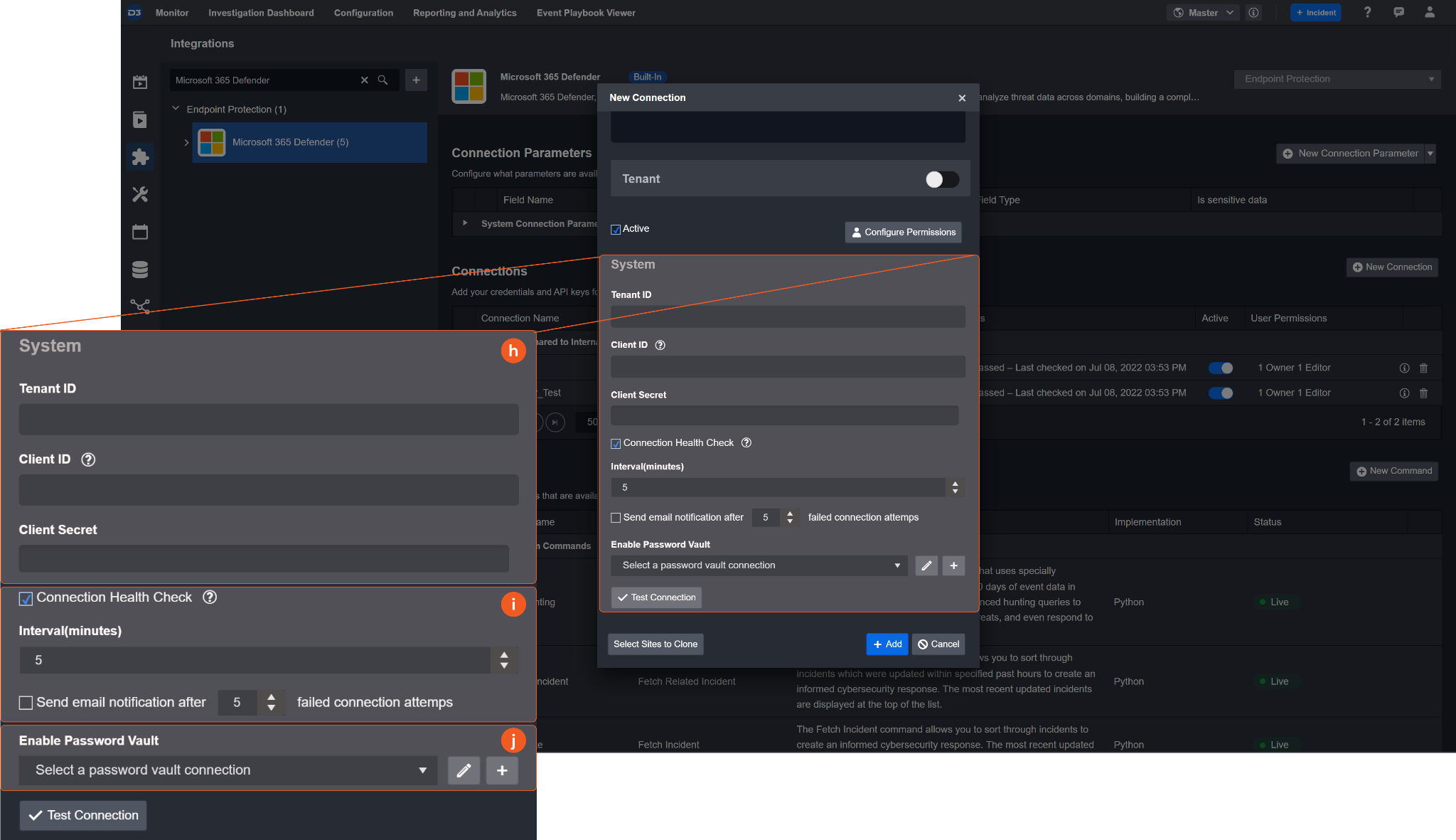This screenshot has height=840, width=1456.
Task: Click the search magnifier in integration search
Action: [x=382, y=80]
